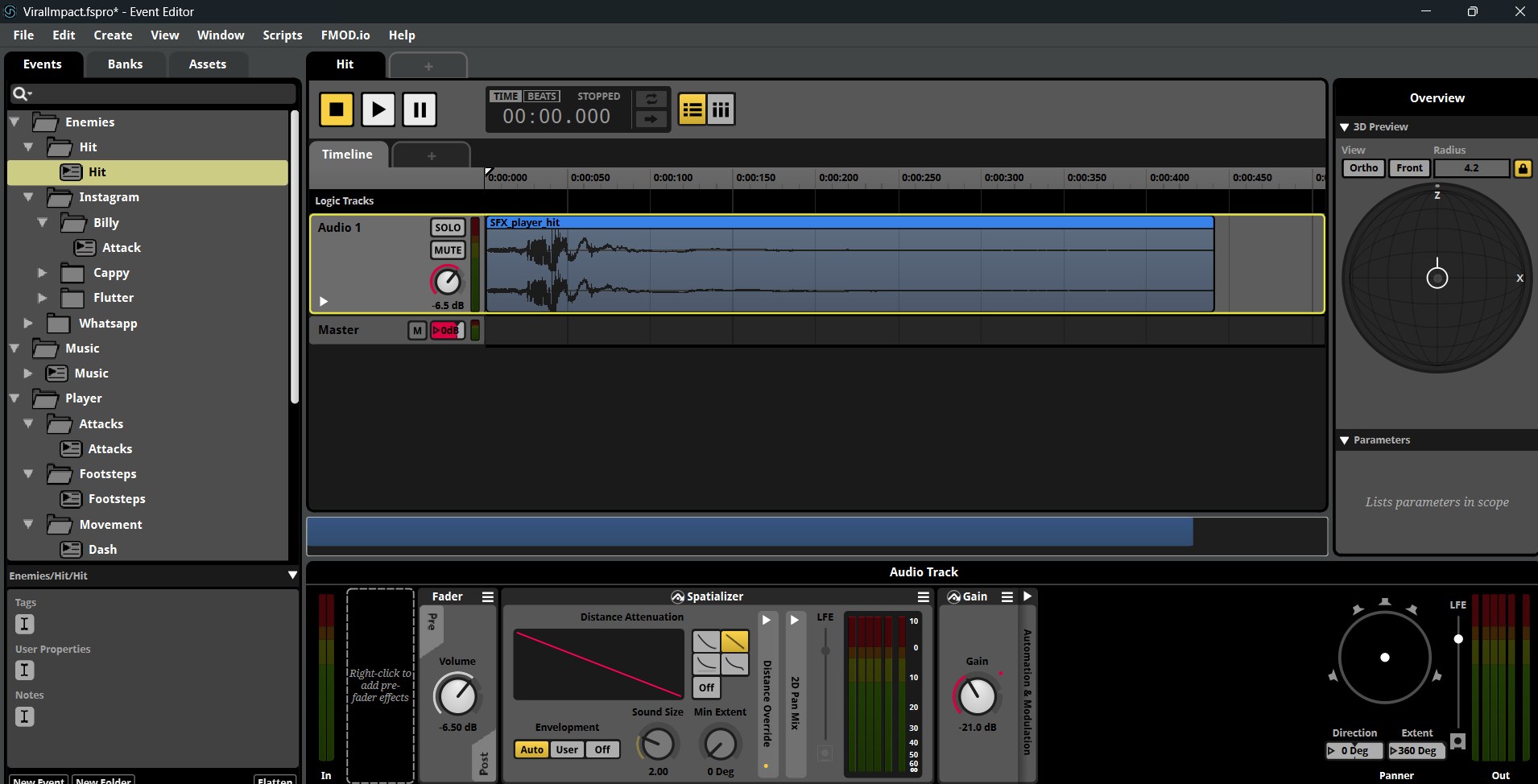Expand the Whatsapp folder
Viewport: 1538px width, 784px height.
point(28,323)
